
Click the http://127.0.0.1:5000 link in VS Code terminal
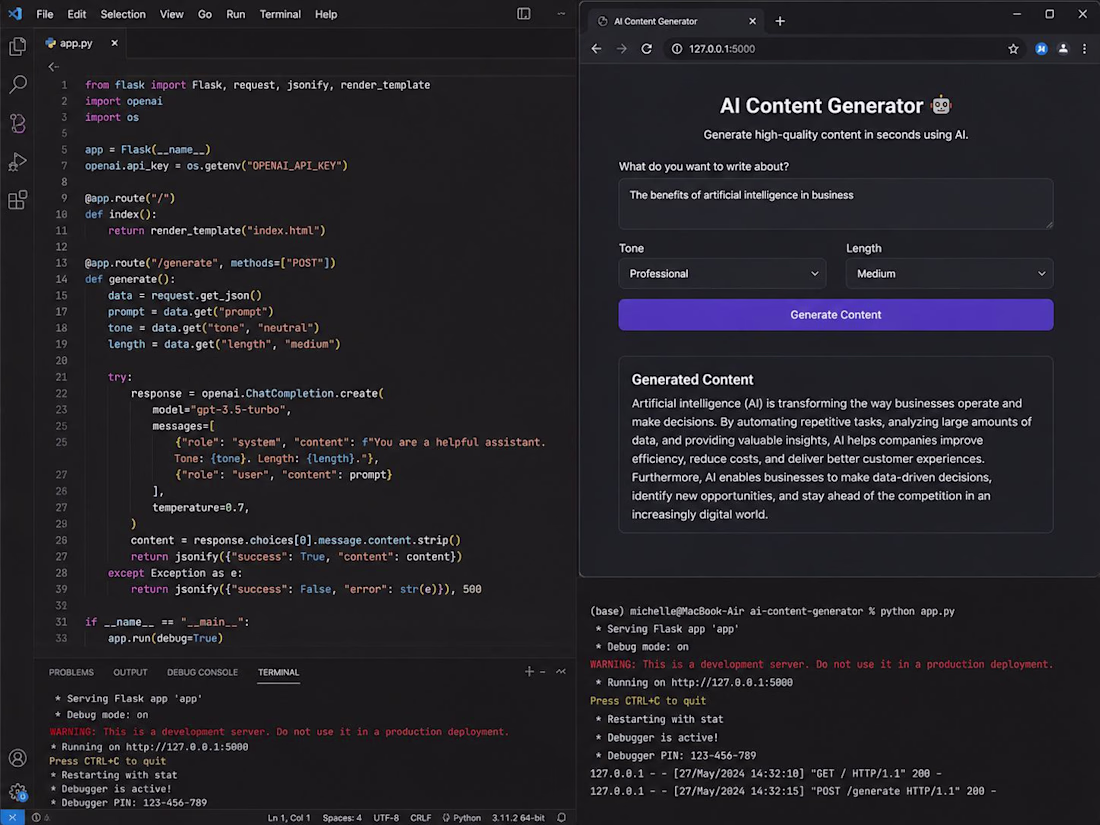(187, 747)
